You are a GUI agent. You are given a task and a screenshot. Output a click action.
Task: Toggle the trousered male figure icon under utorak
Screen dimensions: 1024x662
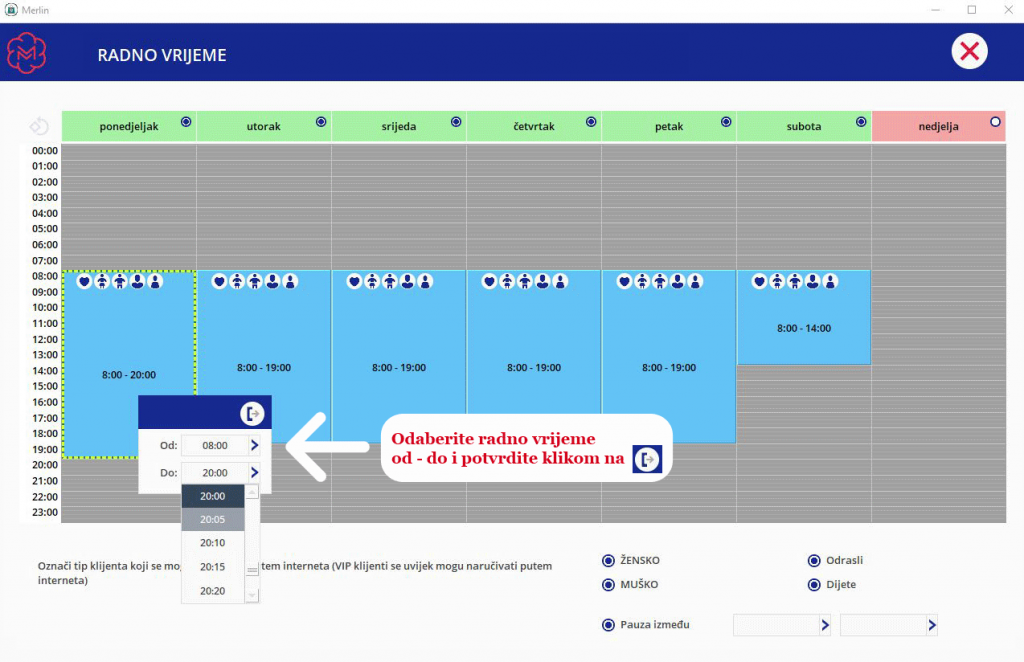click(x=255, y=281)
